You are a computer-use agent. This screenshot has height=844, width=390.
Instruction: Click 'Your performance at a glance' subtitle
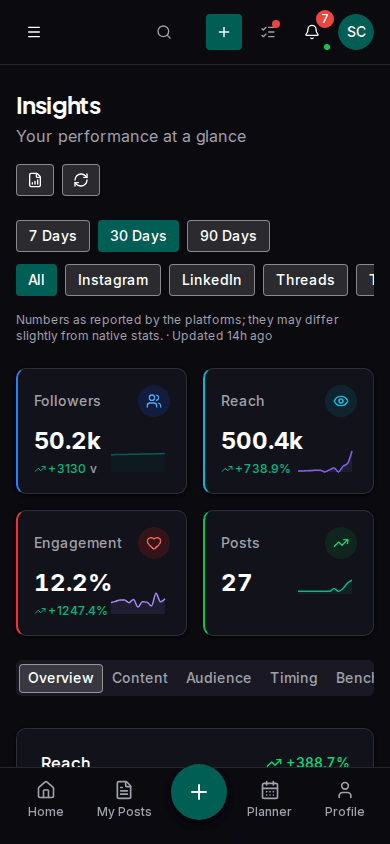point(131,136)
